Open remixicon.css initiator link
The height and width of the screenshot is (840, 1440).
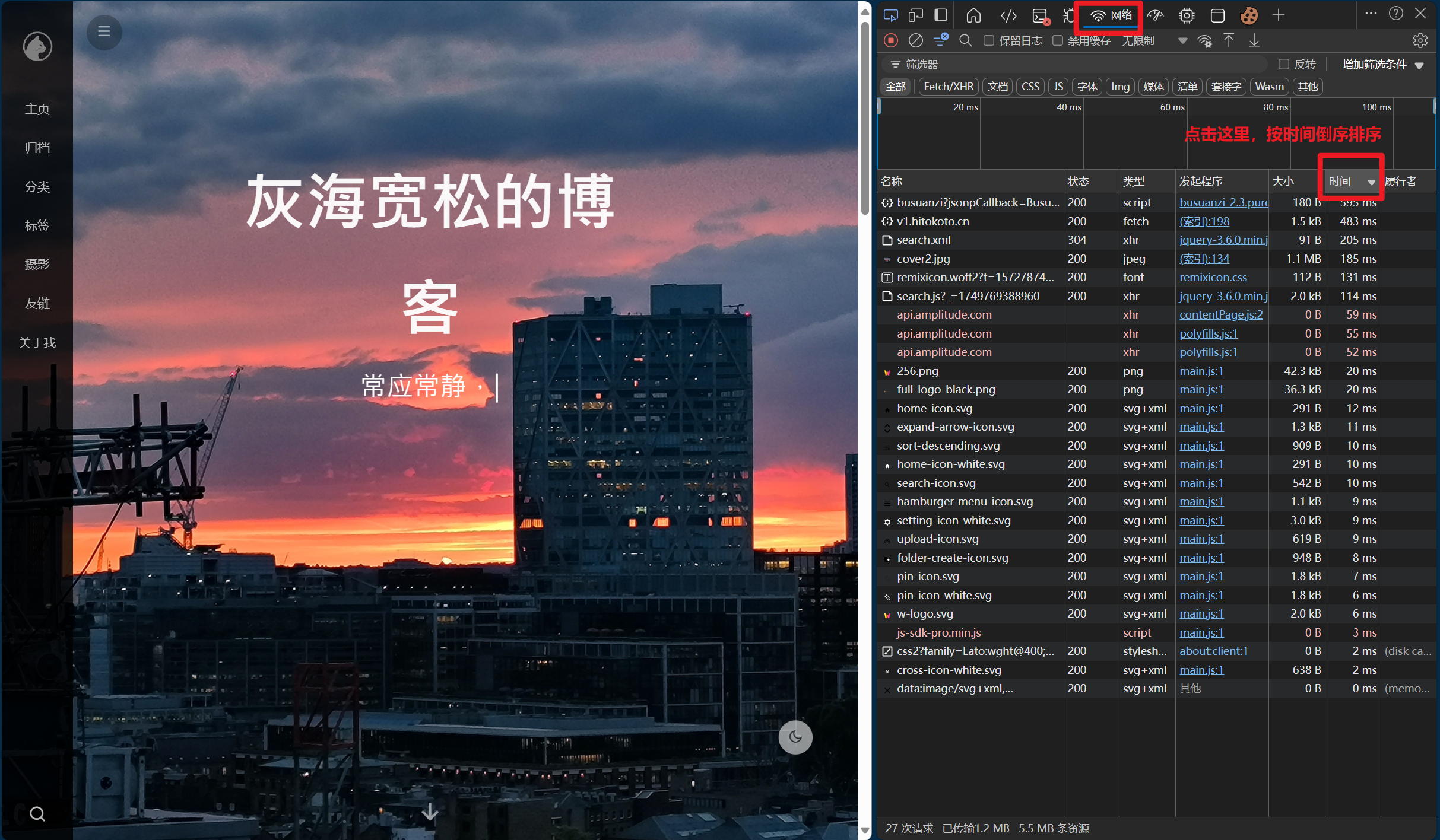coord(1213,278)
